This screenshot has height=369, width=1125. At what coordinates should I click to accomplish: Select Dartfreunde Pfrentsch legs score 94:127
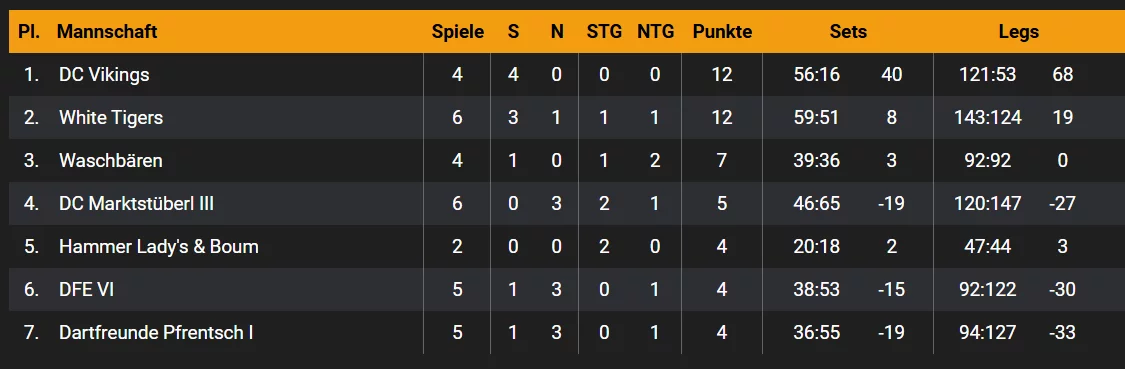click(987, 333)
